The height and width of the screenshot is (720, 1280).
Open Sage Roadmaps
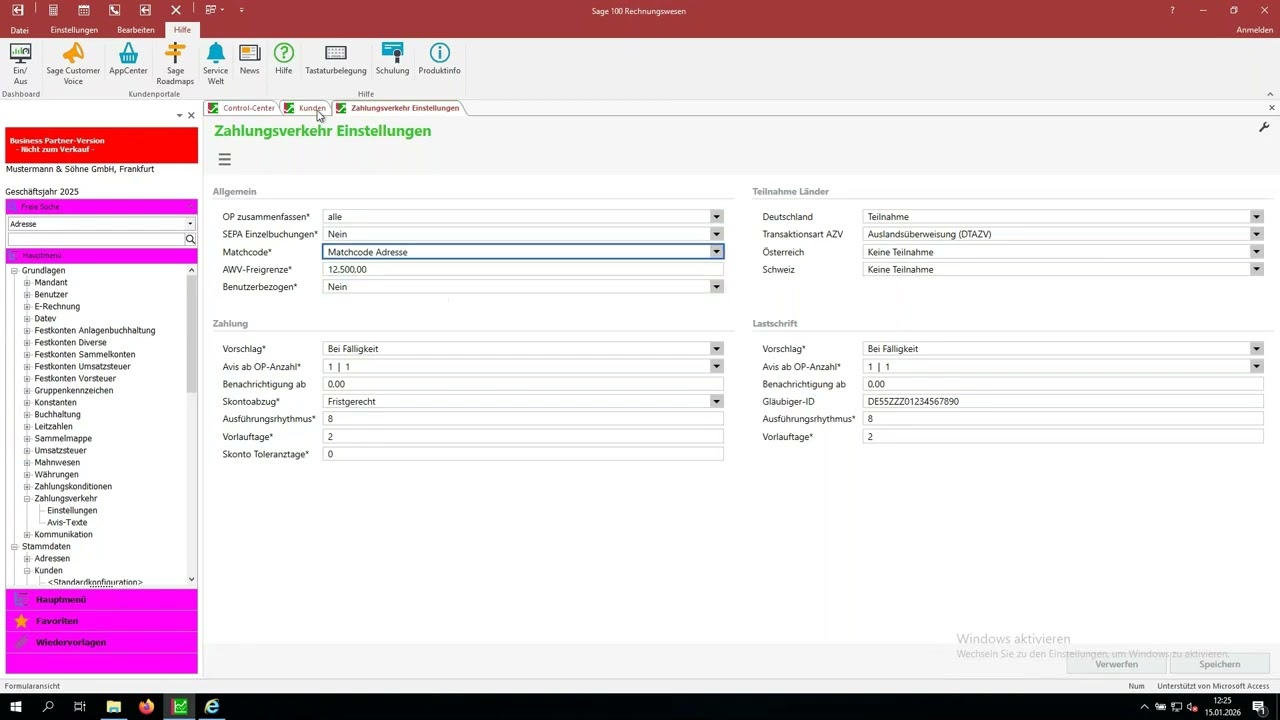tap(175, 63)
